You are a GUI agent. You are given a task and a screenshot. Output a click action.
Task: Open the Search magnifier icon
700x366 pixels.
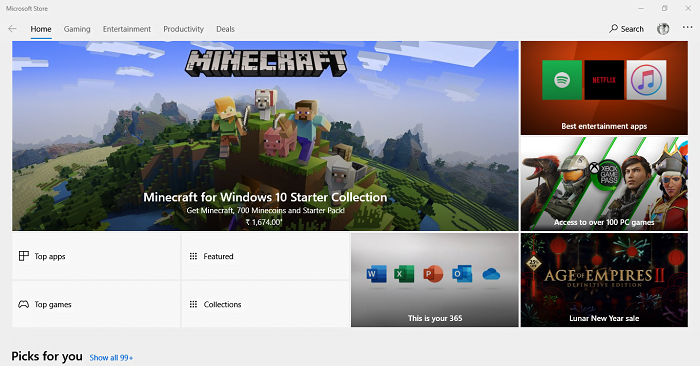614,29
